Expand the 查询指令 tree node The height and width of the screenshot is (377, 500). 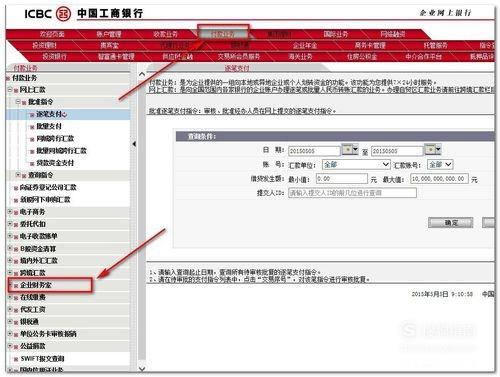click(18, 175)
